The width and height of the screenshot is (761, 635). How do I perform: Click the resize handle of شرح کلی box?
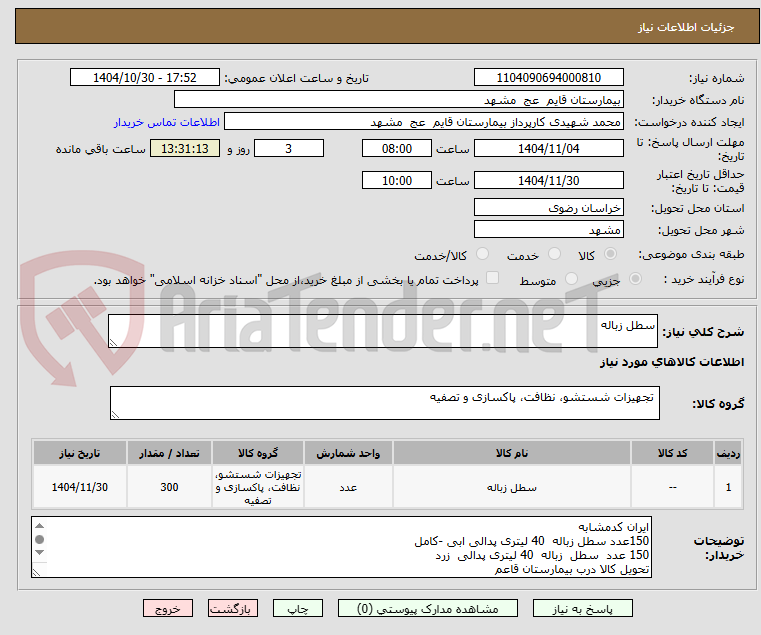[x=114, y=343]
